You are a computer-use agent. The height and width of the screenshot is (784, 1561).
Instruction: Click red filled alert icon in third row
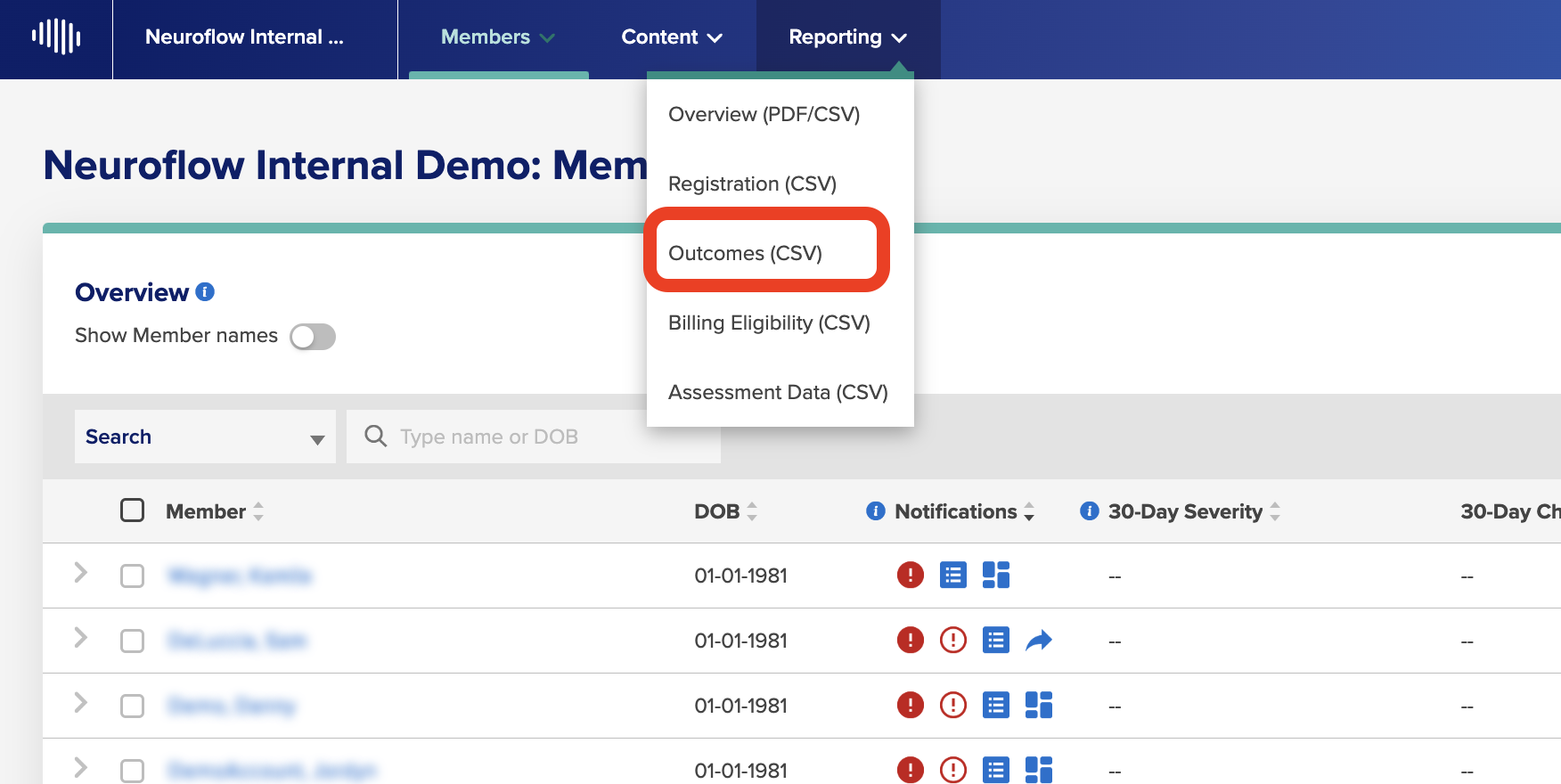pyautogui.click(x=910, y=705)
